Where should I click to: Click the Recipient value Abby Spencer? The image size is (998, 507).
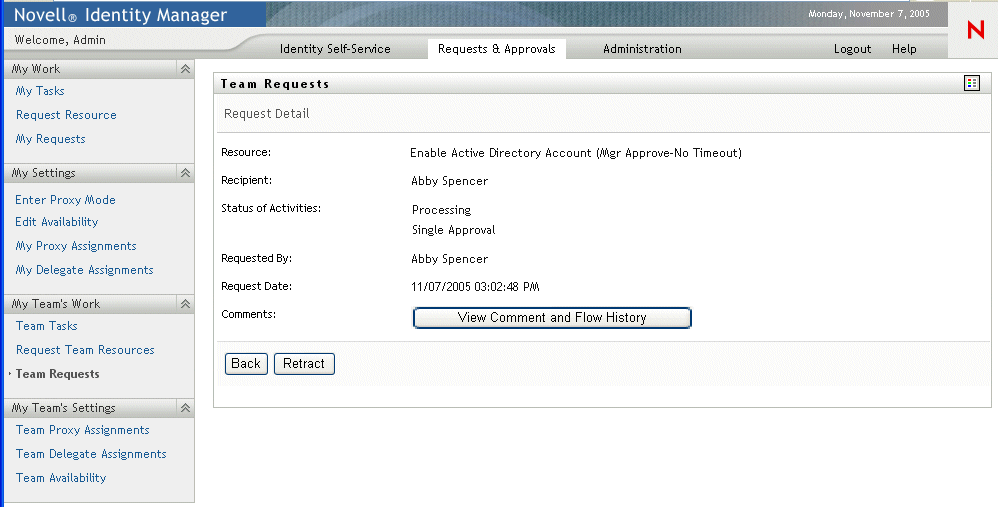[x=449, y=181]
